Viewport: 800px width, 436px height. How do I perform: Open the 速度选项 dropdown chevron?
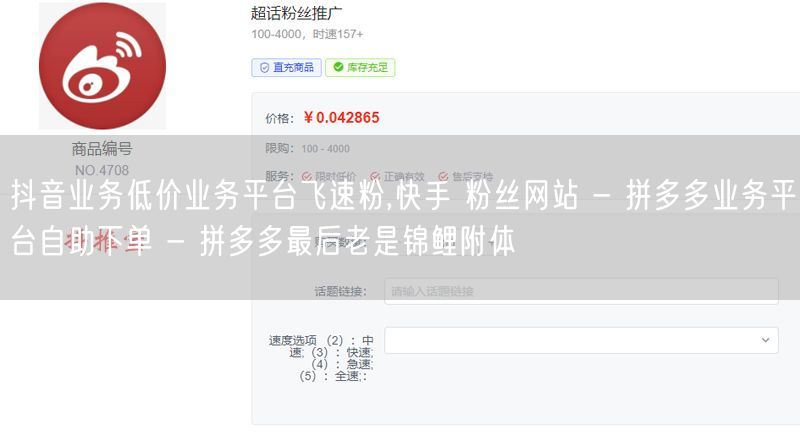pos(765,340)
